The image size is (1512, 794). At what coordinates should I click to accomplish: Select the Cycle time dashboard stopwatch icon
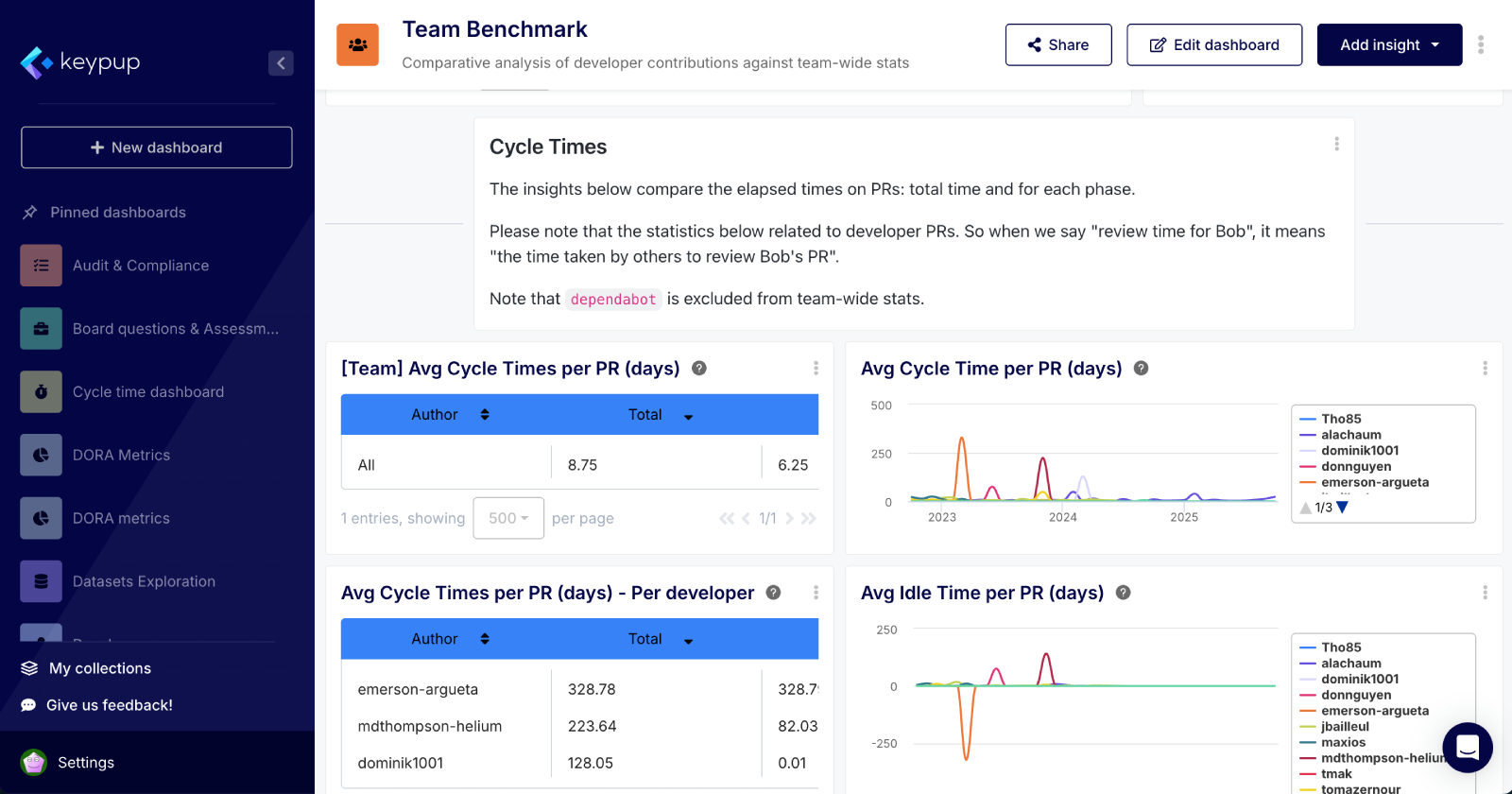(x=41, y=391)
